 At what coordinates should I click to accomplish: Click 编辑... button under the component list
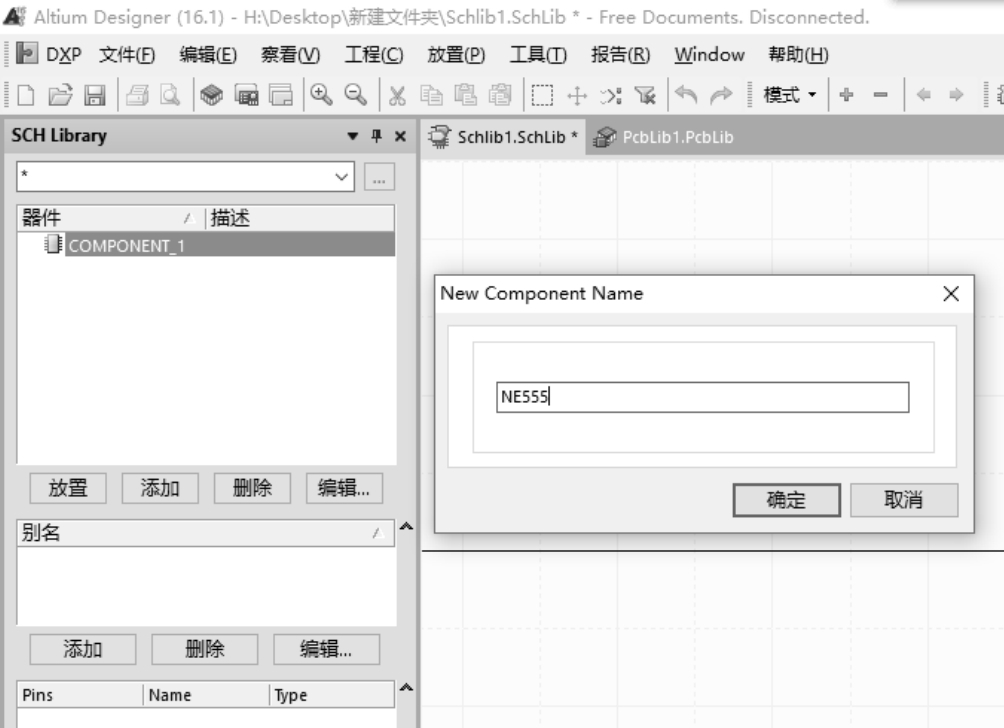pos(344,488)
